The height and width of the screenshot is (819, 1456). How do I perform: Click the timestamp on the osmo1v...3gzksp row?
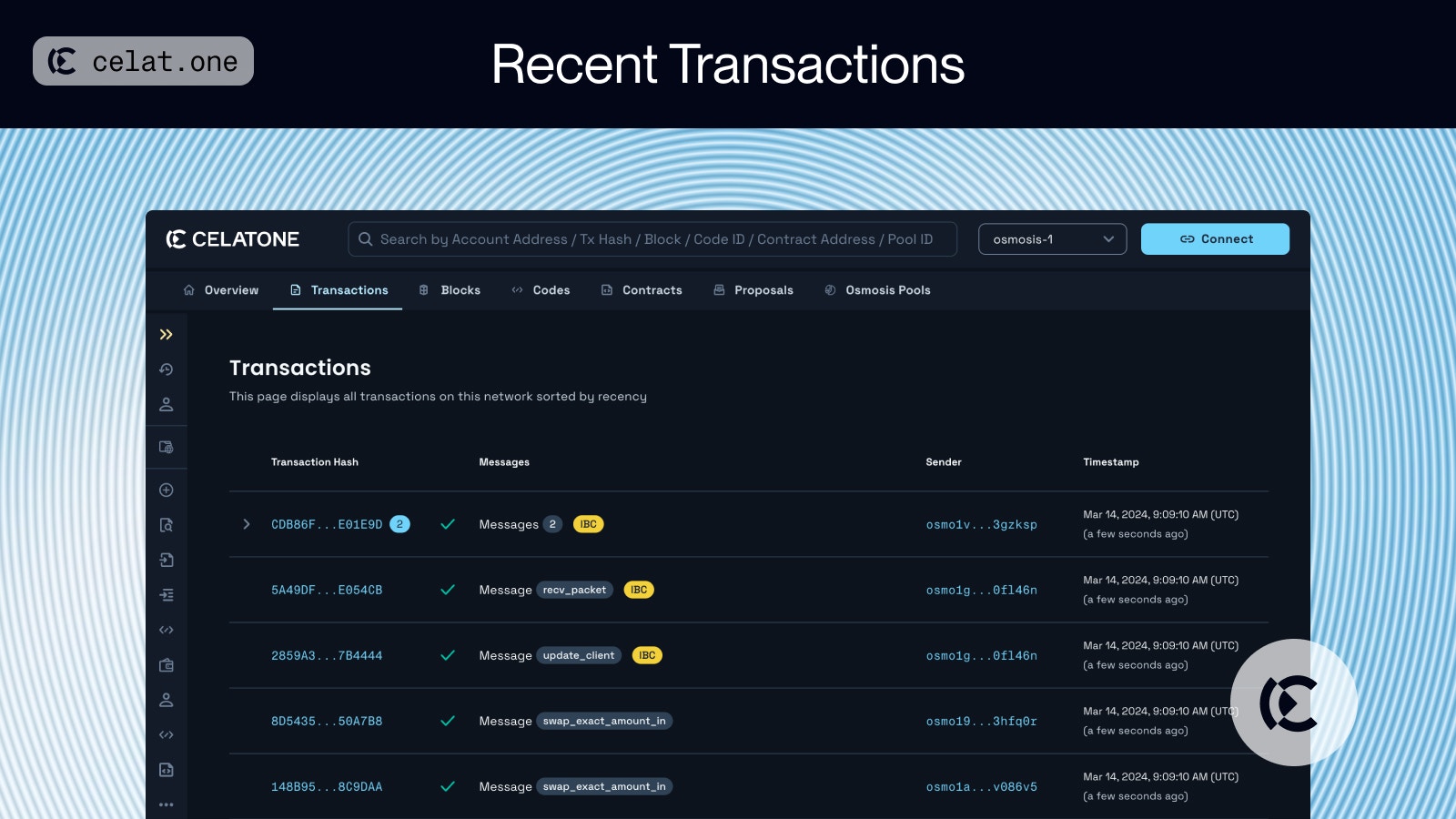coord(1160,524)
